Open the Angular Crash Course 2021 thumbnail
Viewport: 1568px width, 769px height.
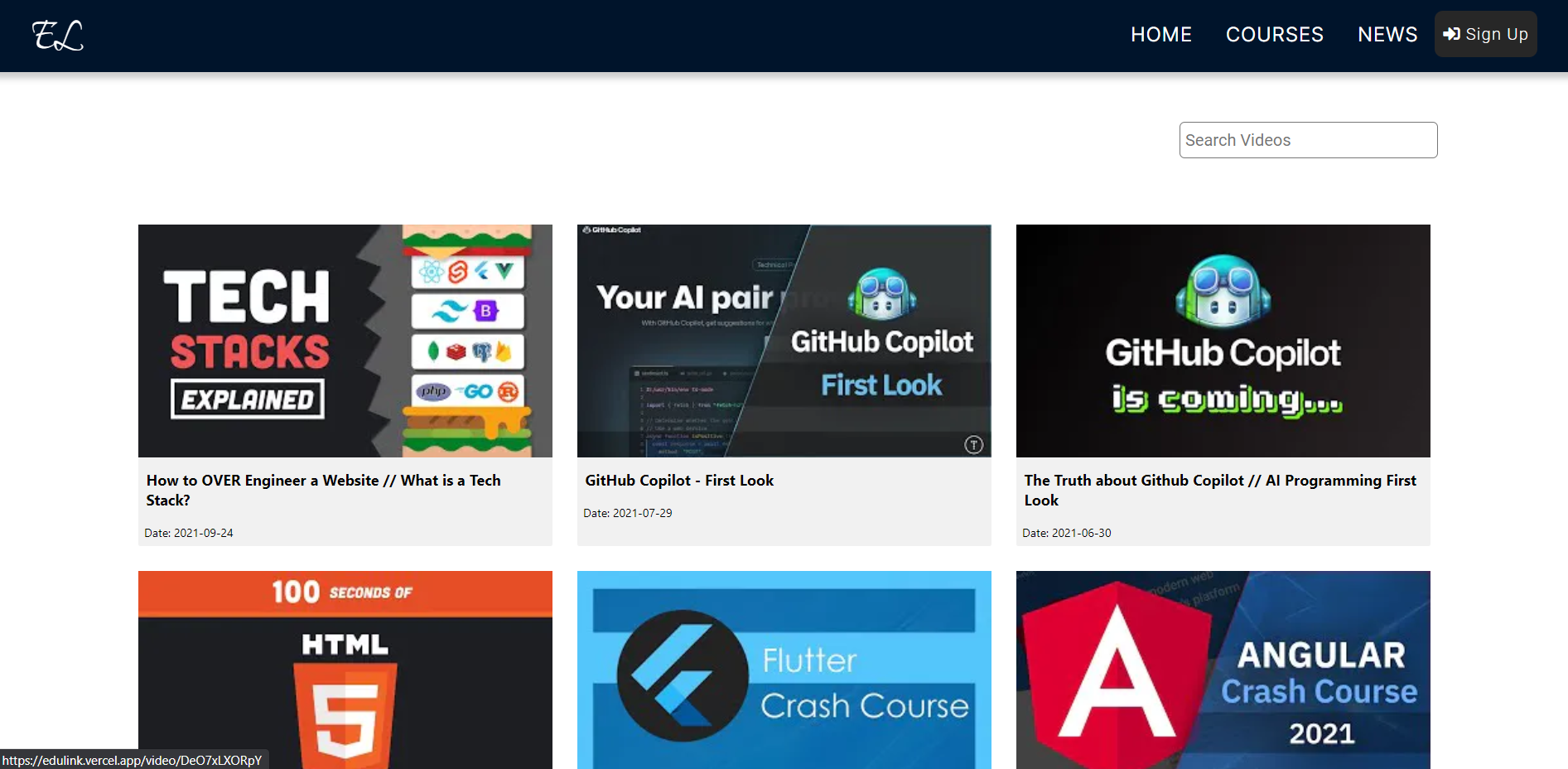[x=1223, y=670]
